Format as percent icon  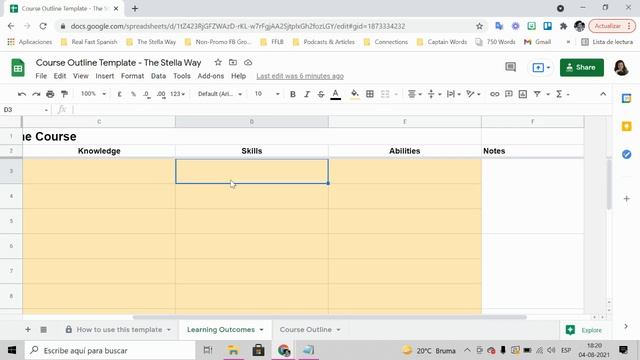coord(133,94)
